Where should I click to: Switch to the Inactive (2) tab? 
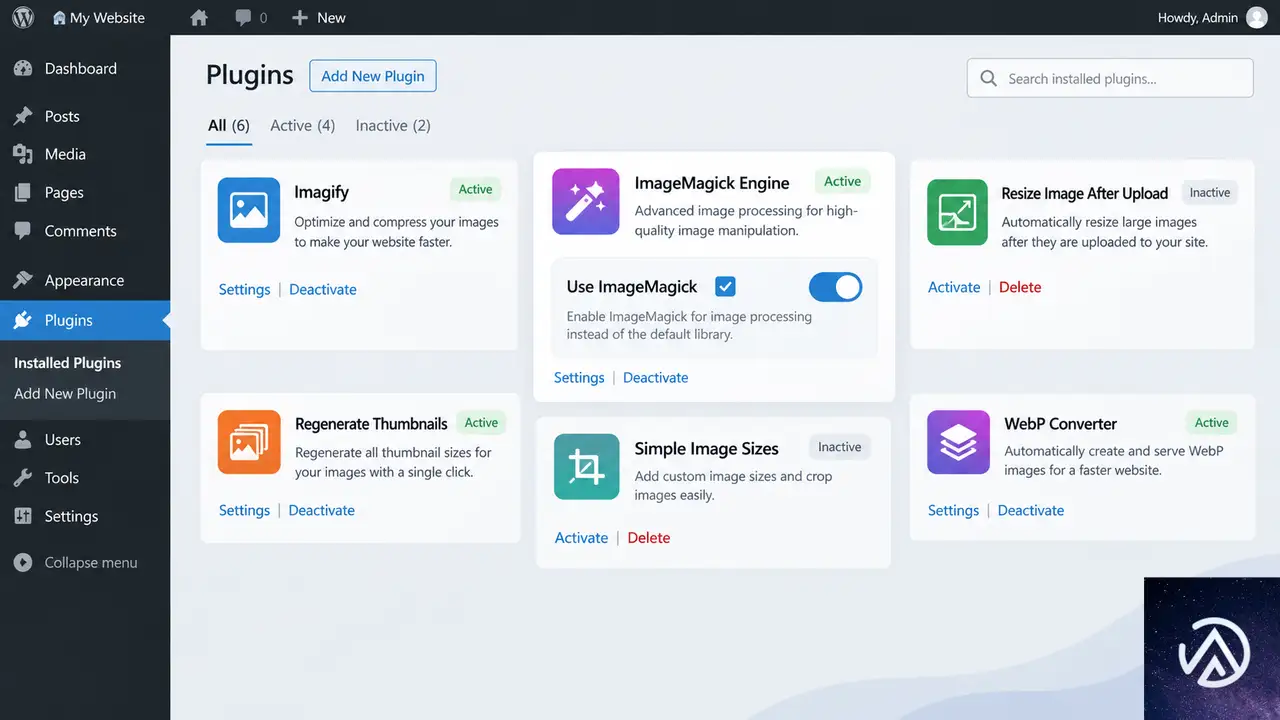pos(393,126)
